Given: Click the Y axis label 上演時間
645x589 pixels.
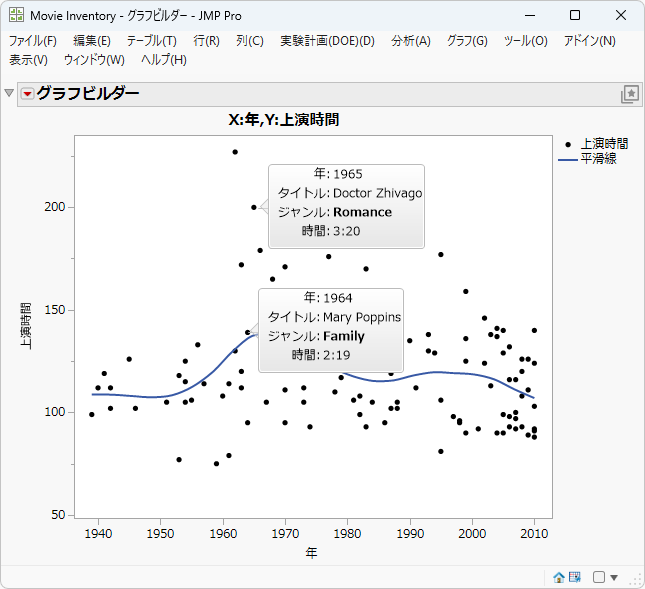Looking at the screenshot, I should pyautogui.click(x=26, y=326).
